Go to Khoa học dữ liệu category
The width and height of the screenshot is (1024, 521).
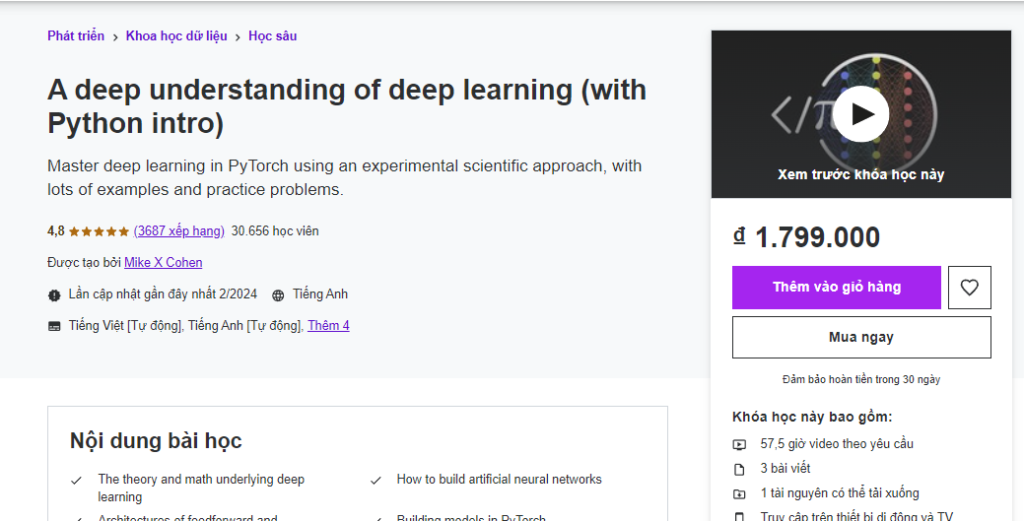(176, 36)
